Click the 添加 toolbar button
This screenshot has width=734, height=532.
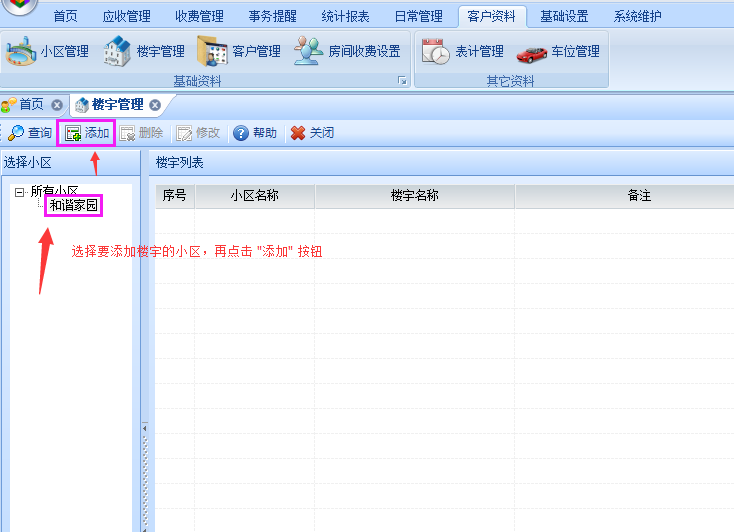pyautogui.click(x=86, y=133)
